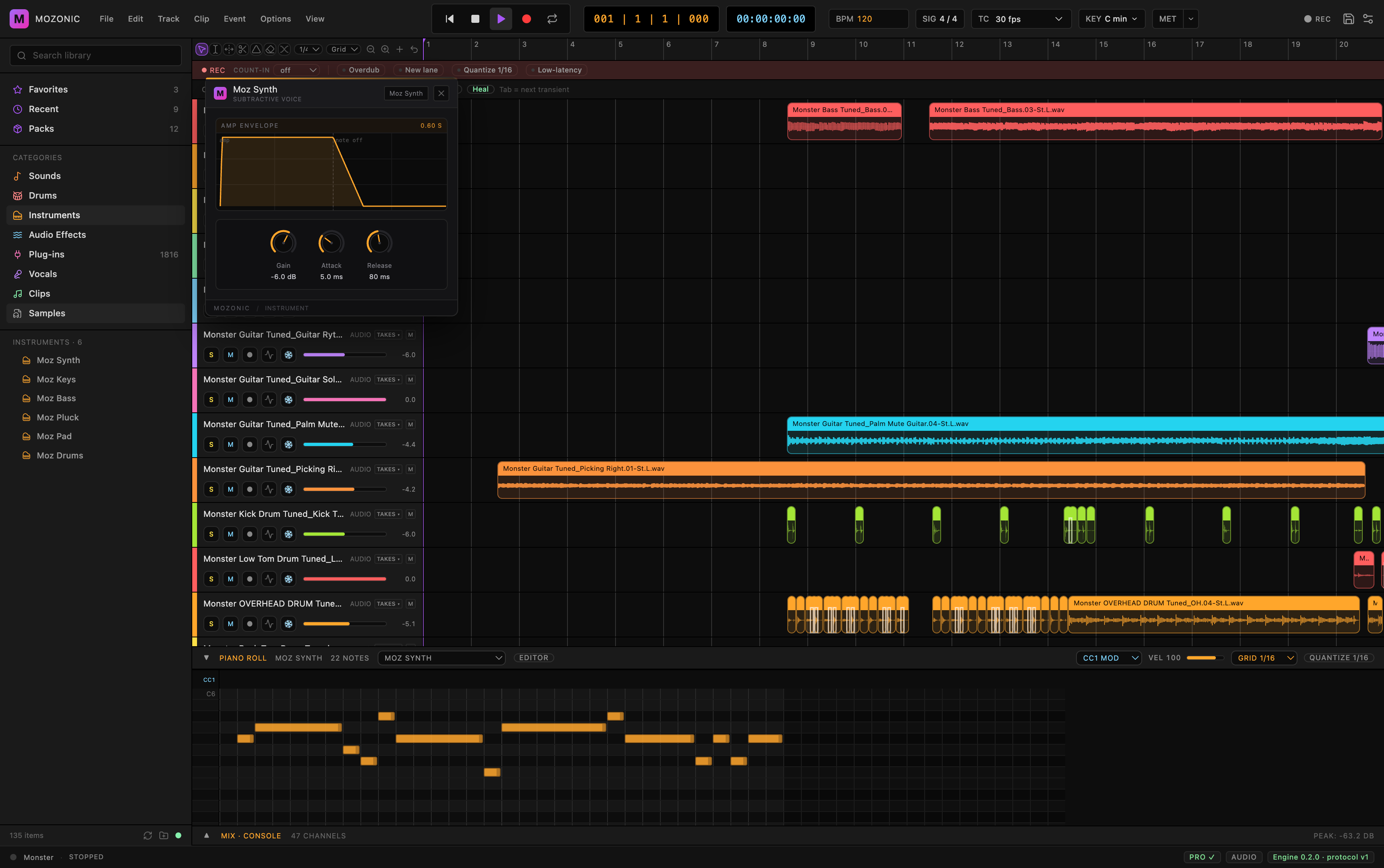Click the Heal button
1384x868 pixels.
(480, 90)
